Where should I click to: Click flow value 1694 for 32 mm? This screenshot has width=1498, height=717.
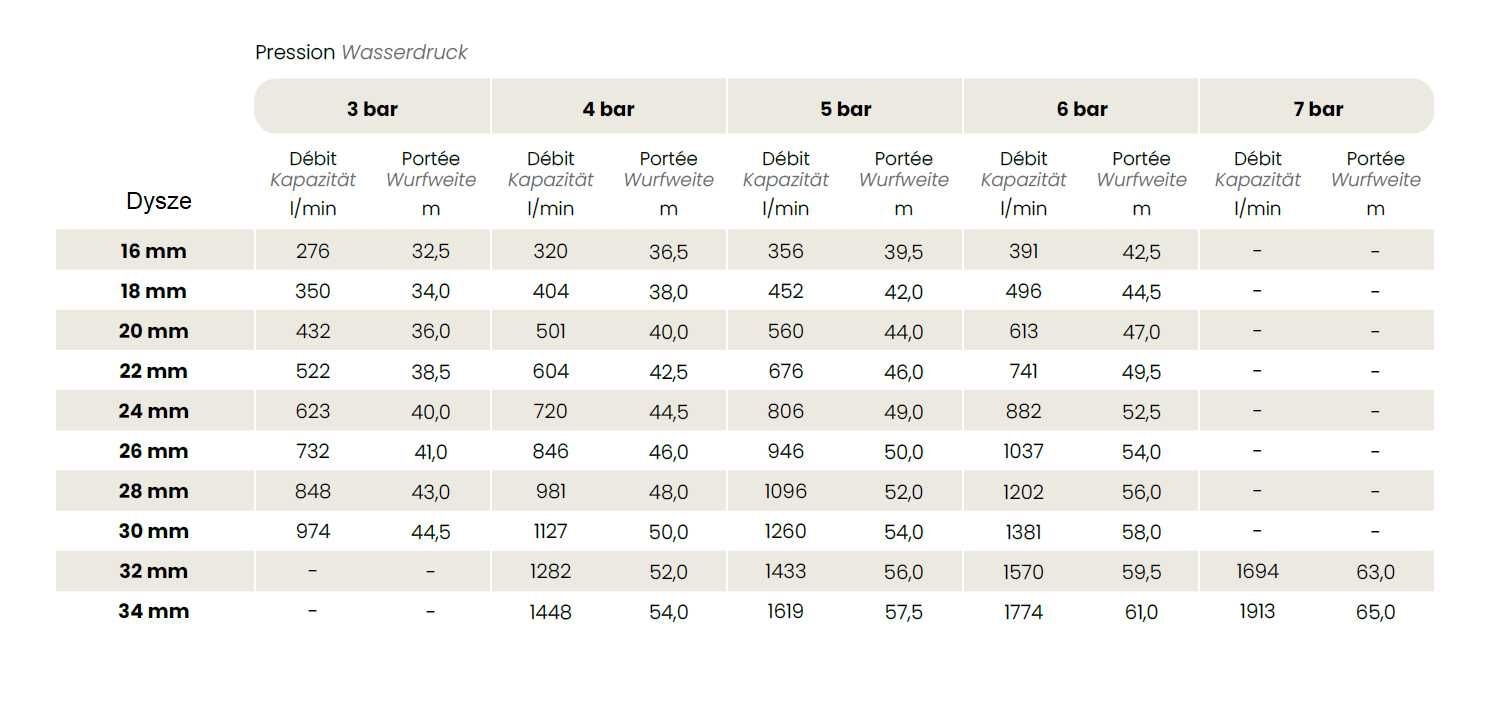(1257, 571)
